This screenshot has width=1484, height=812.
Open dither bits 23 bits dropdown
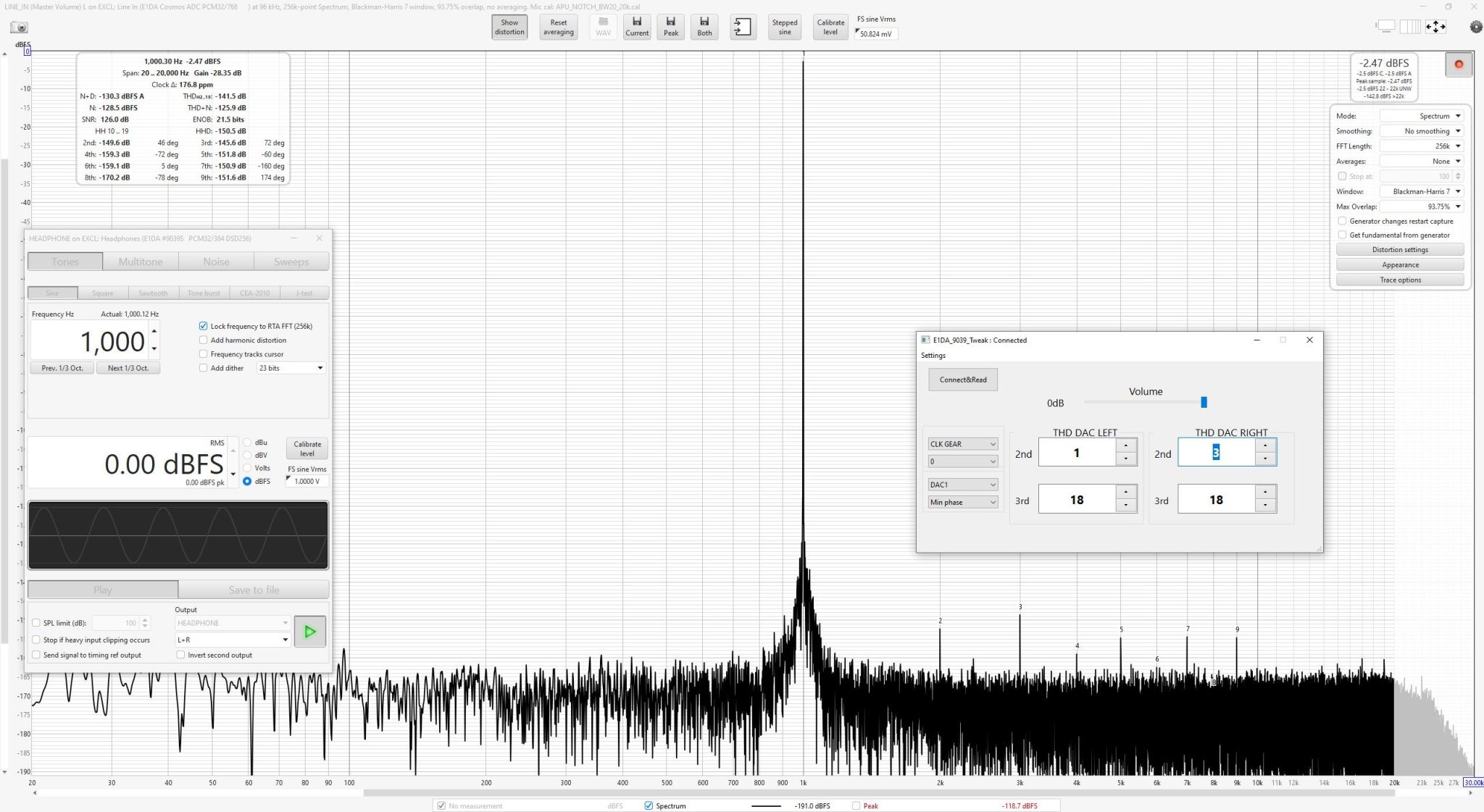(x=291, y=368)
